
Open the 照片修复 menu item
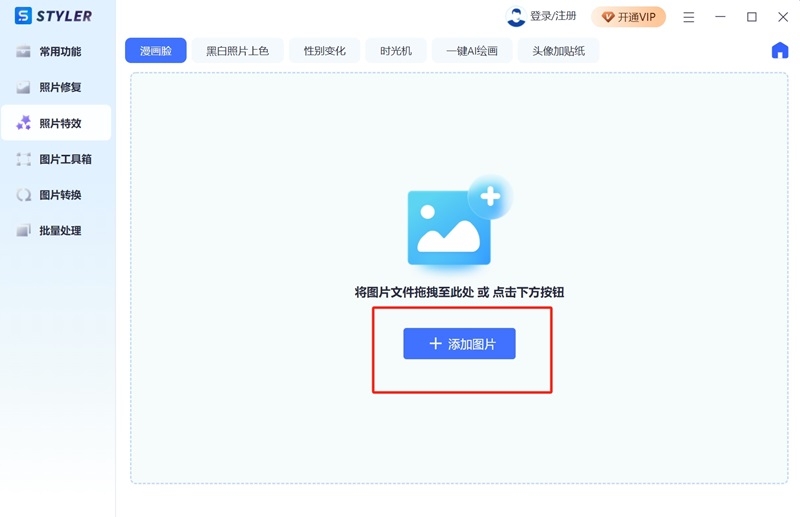click(56, 87)
